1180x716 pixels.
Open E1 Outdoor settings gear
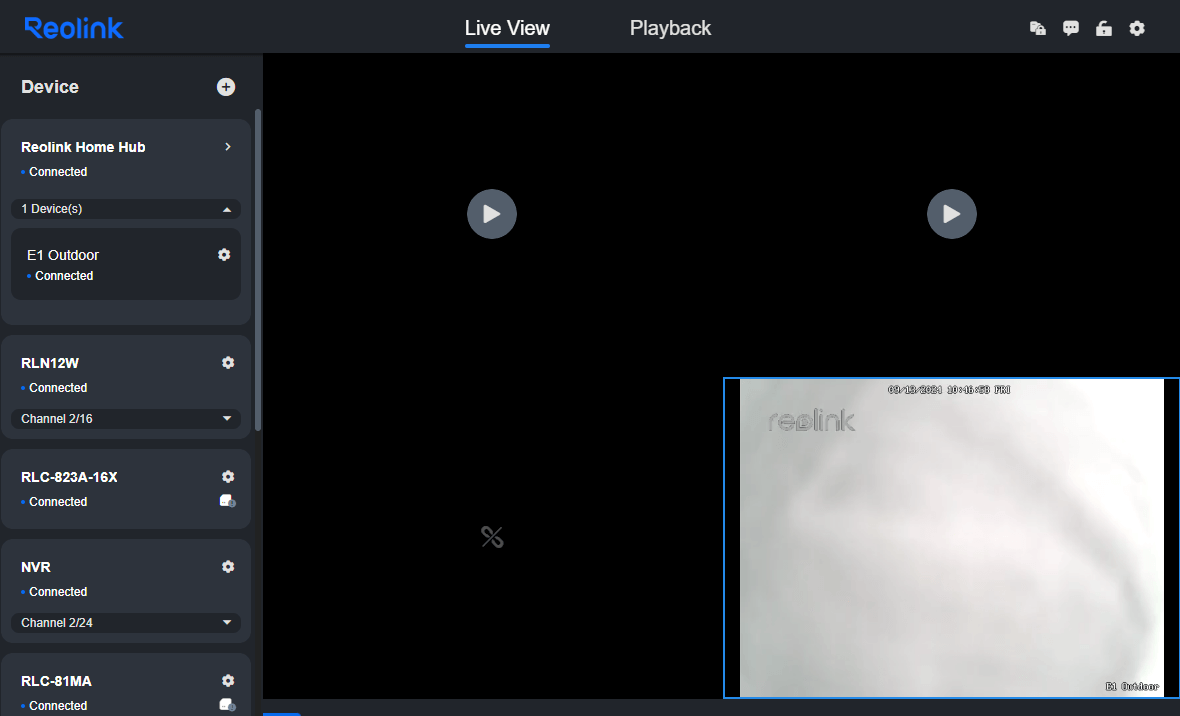224,254
